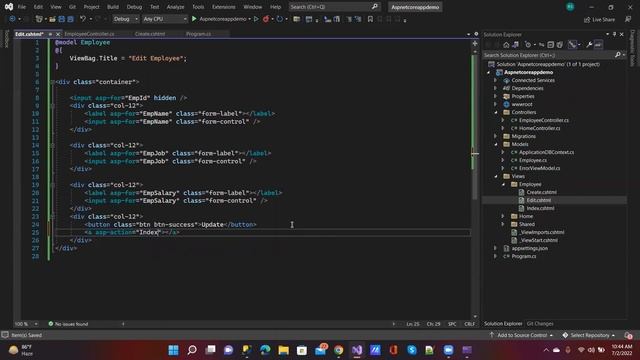Screen dimensions: 640x360
Task: Start debugging with the green play button
Action: 194,19
